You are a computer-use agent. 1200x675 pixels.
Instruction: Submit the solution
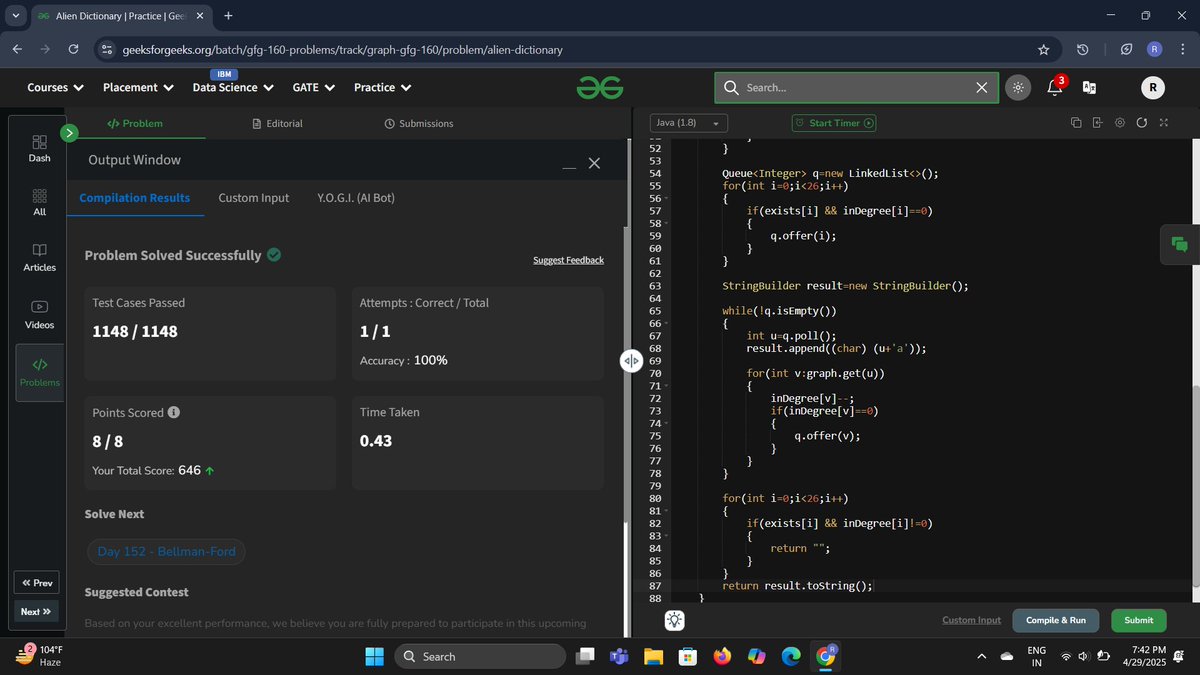point(1138,620)
